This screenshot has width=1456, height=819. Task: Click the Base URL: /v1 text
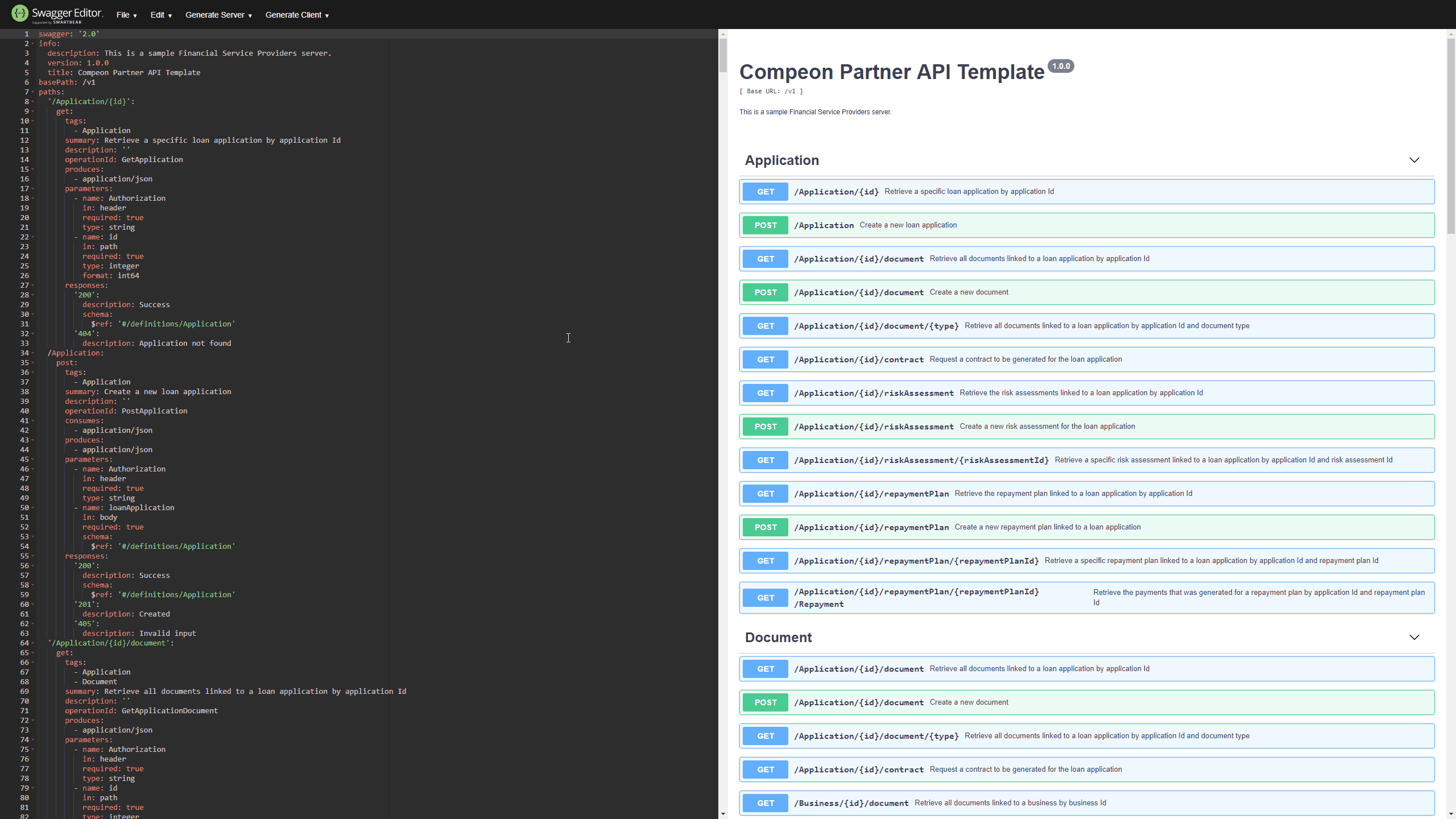pos(771,91)
